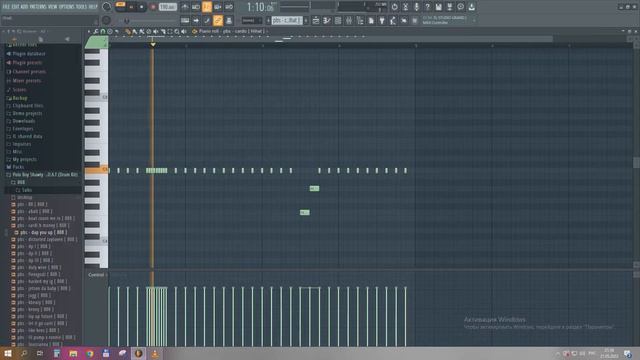Select the Slice tool in piano roll

pyautogui.click(x=162, y=31)
